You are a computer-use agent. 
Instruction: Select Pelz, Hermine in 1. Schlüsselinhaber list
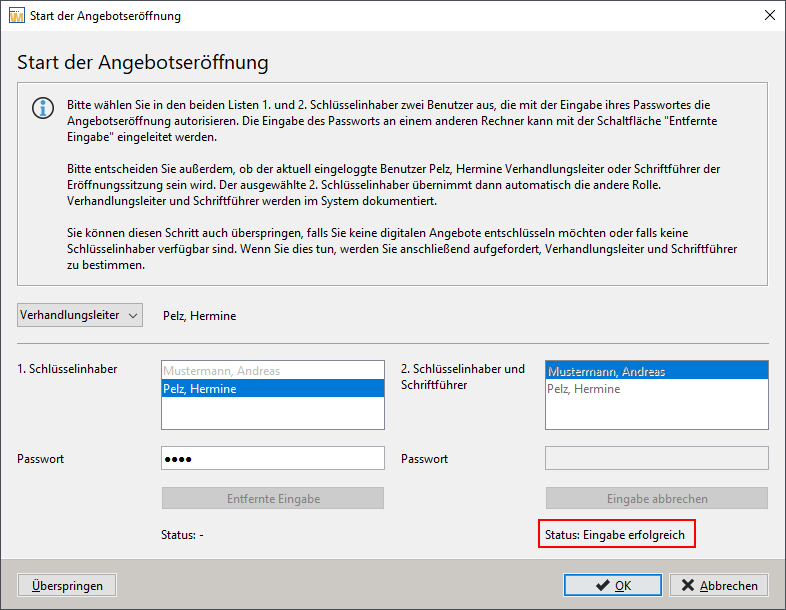[x=273, y=388]
